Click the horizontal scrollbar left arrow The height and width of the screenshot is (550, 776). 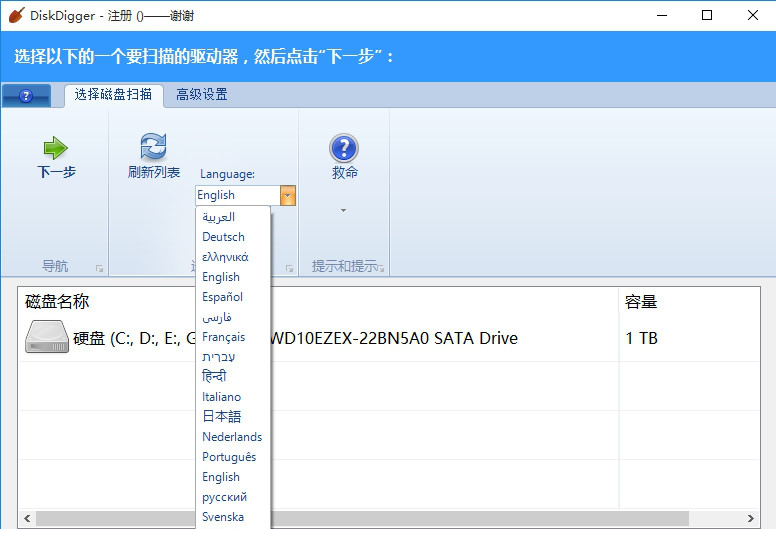27,518
